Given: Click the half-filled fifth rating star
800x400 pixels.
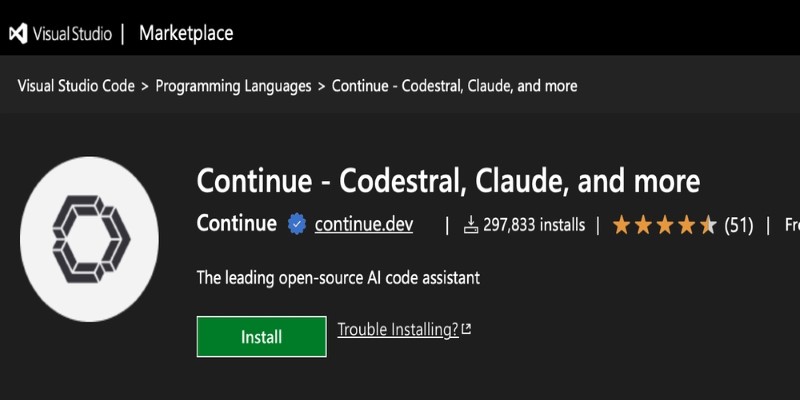Looking at the screenshot, I should (709, 224).
